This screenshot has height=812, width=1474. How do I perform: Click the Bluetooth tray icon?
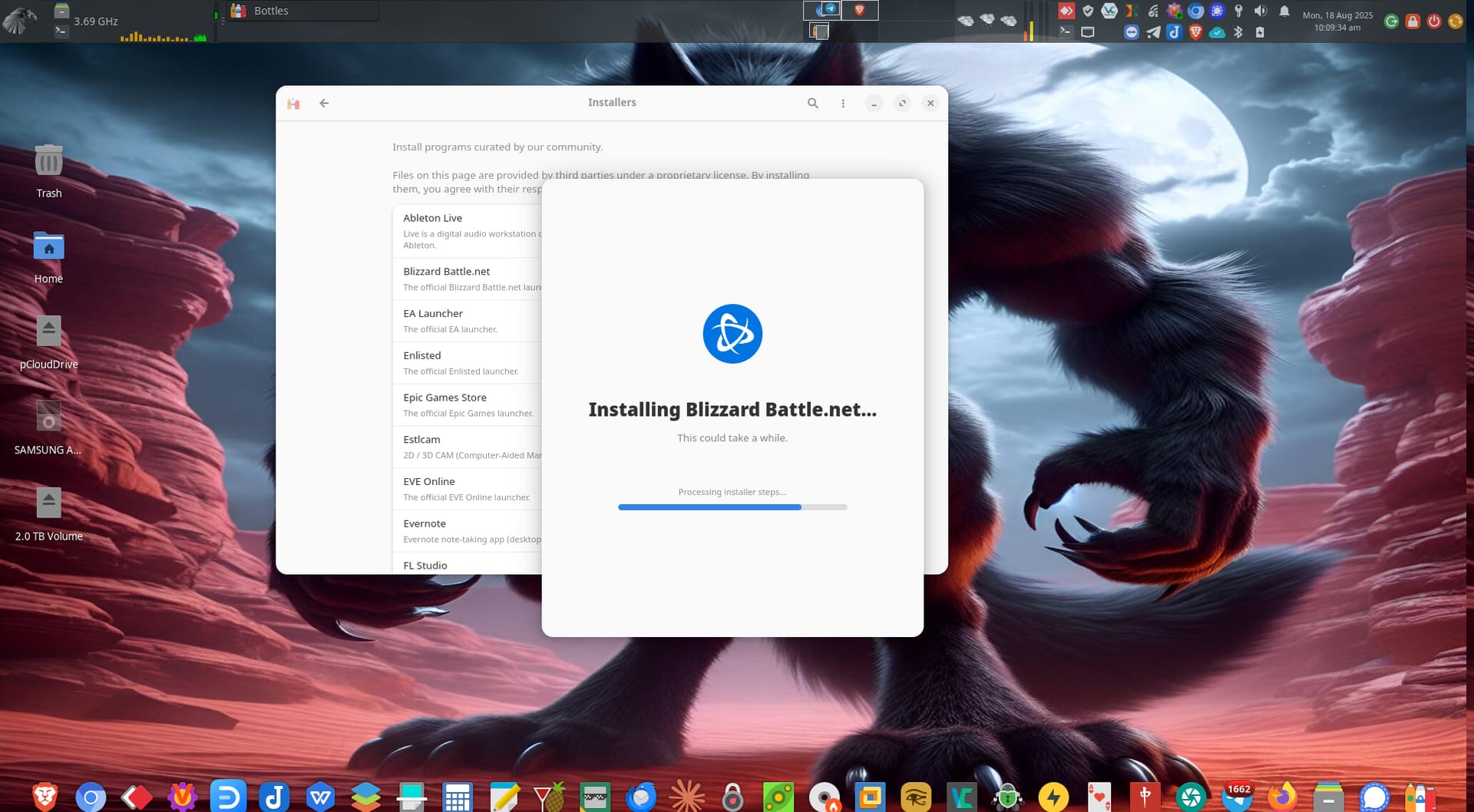[x=1238, y=32]
